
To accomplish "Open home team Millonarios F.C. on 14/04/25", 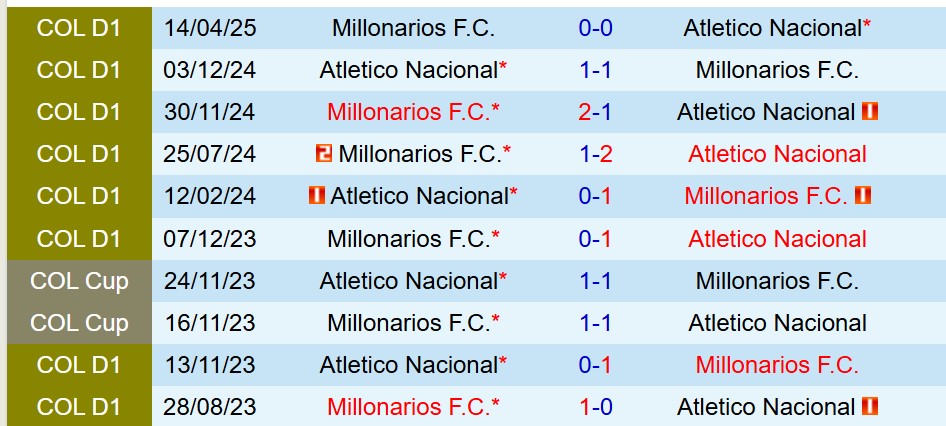I will point(413,28).
